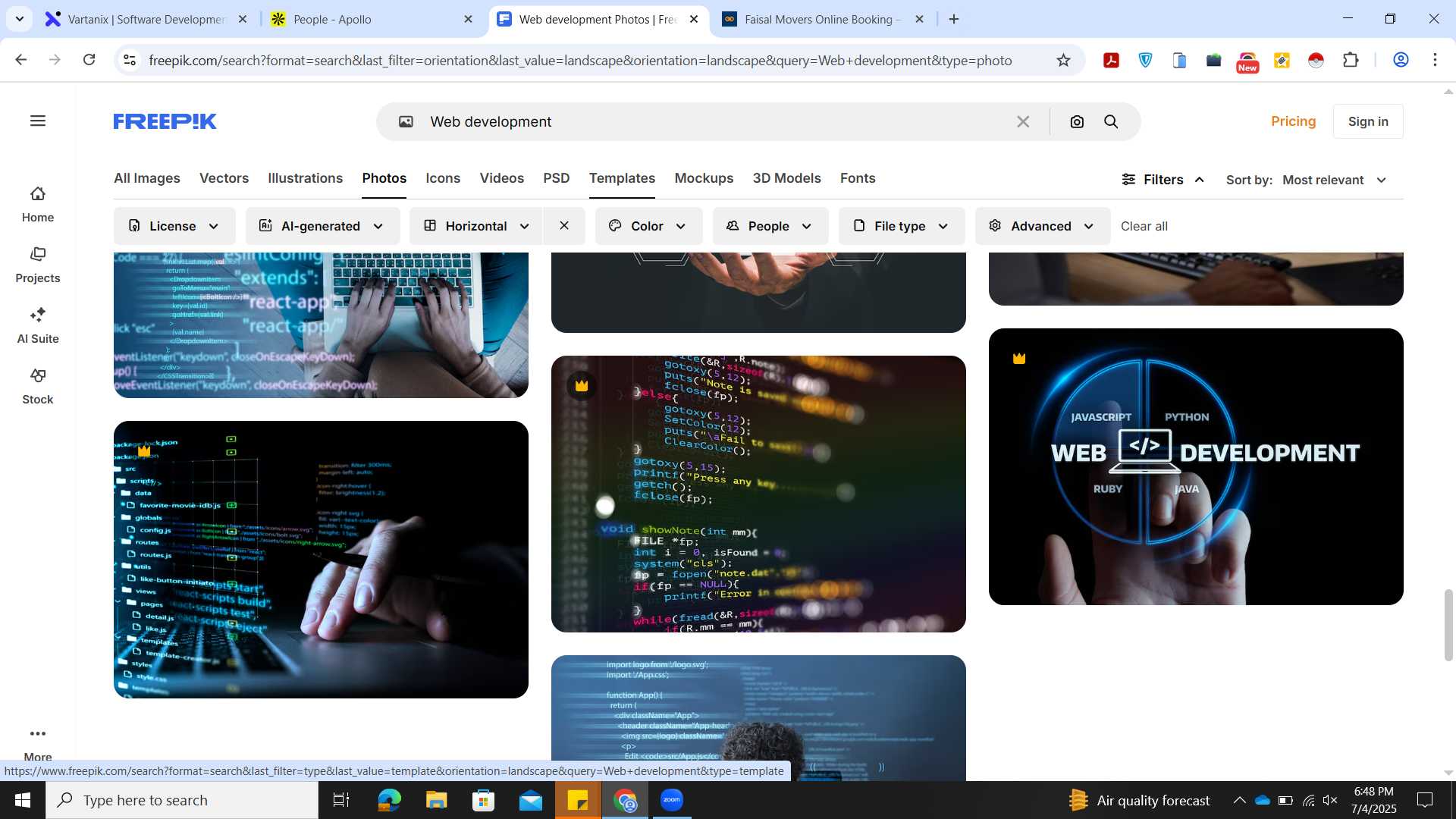
Task: Click the search magnifier icon
Action: pos(1111,121)
